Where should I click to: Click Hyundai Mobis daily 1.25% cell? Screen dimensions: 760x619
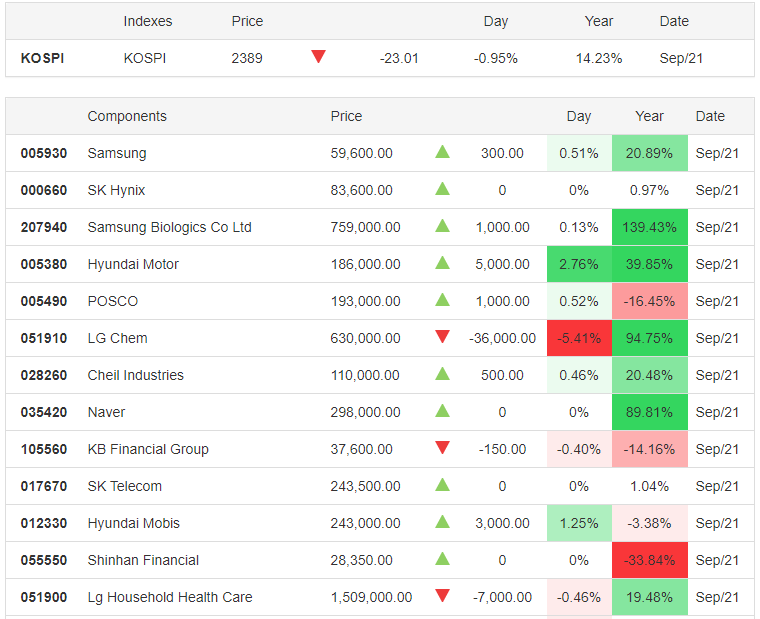tap(579, 523)
